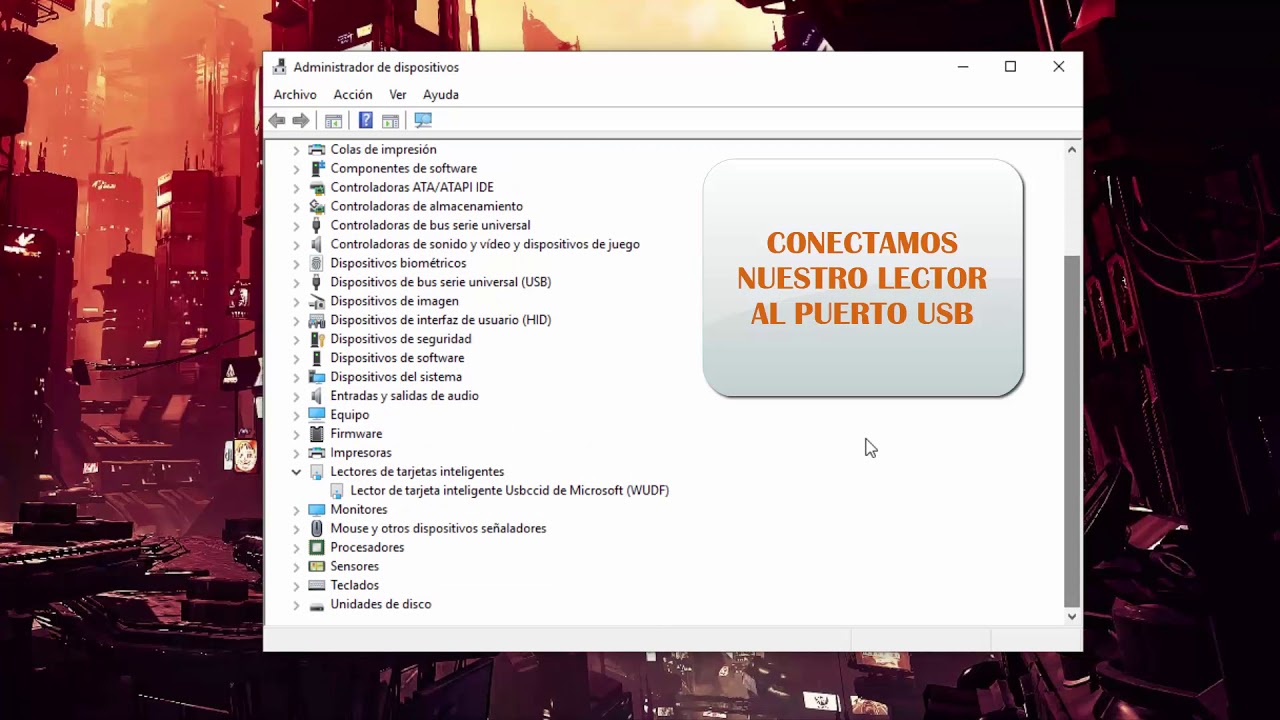Select Dispositivos de imagen text
Viewport: 1280px width, 720px height.
[x=395, y=301]
